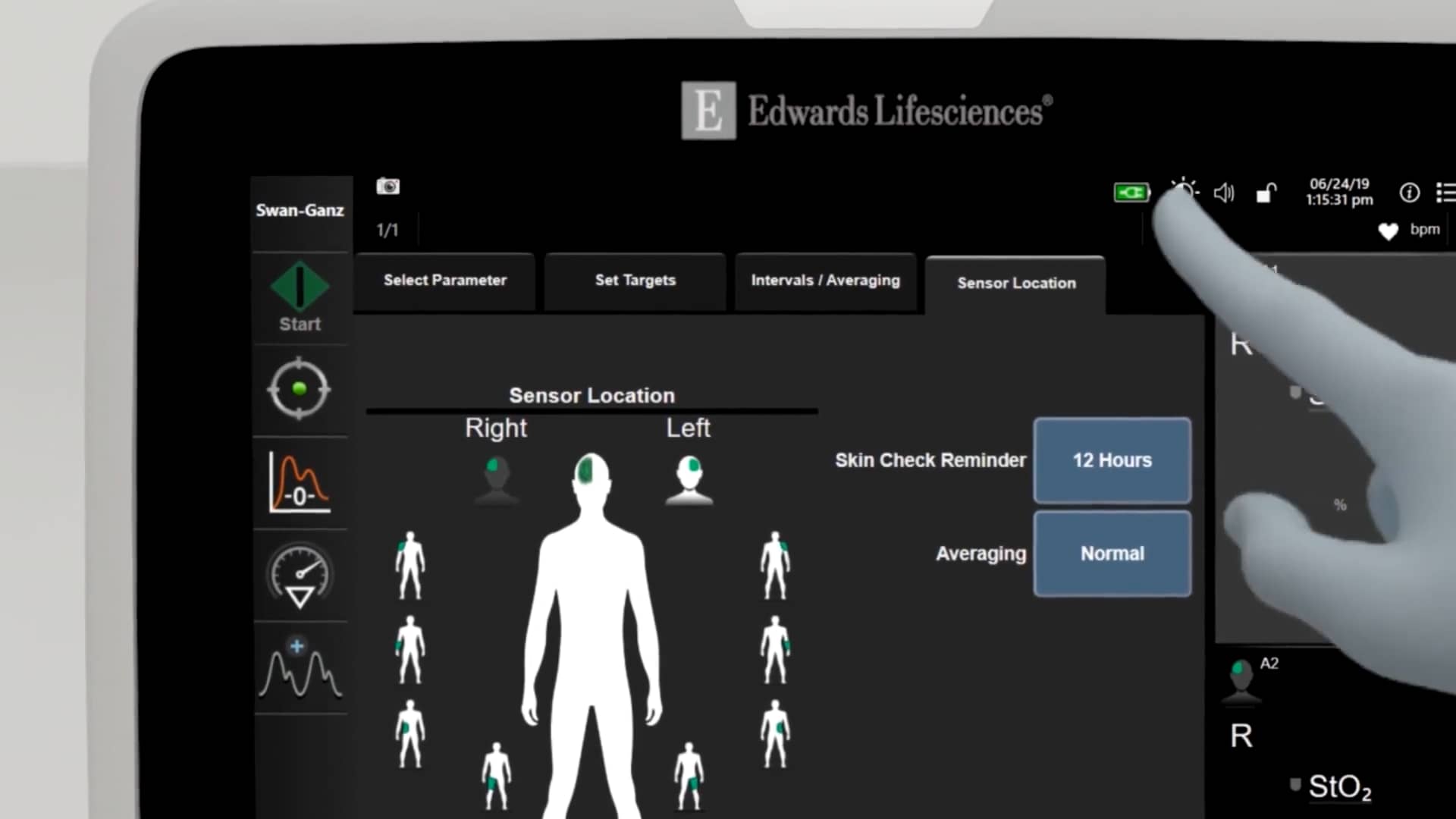Check battery status via the battery icon
The image size is (1456, 819).
[1131, 193]
